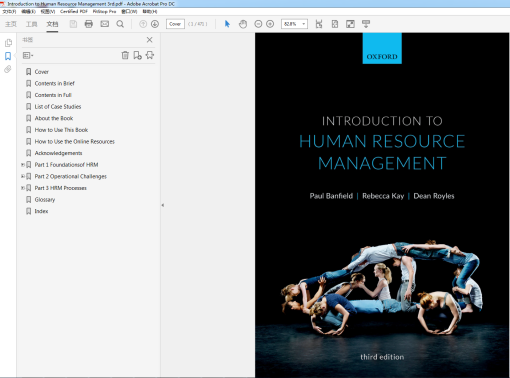Expand Part 1 Foundations of HRM

click(23, 165)
